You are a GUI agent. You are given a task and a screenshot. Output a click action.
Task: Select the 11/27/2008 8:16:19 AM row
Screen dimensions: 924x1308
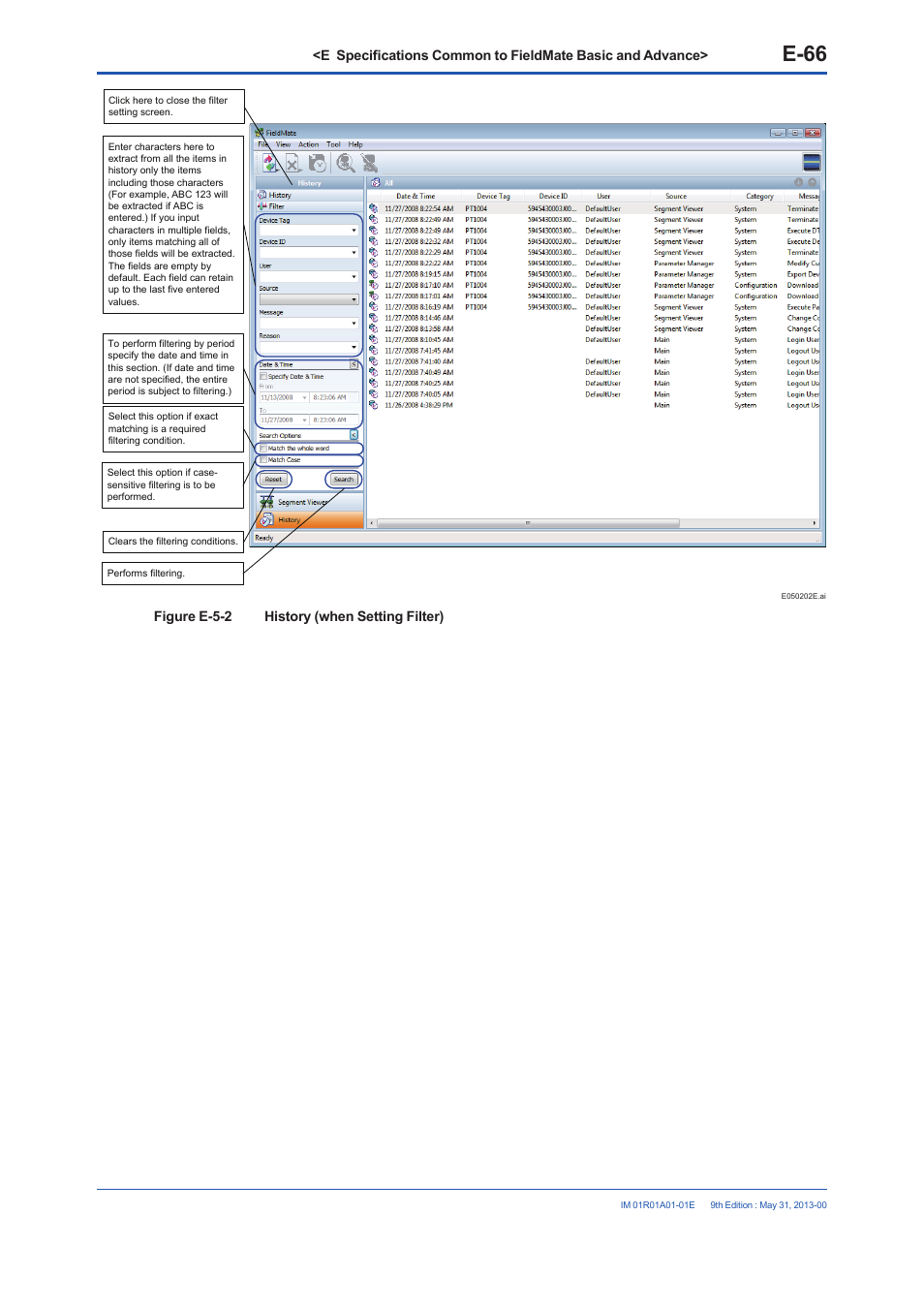(593, 307)
